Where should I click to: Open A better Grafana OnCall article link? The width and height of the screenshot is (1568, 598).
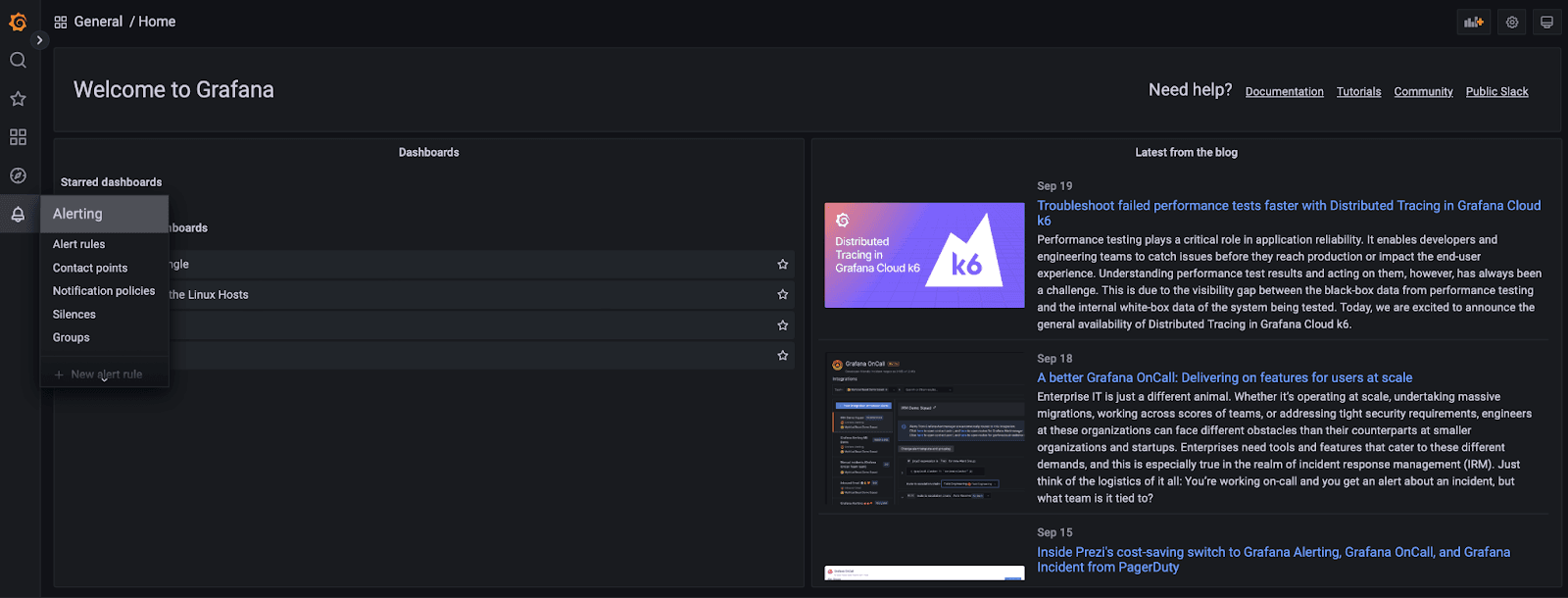1224,377
